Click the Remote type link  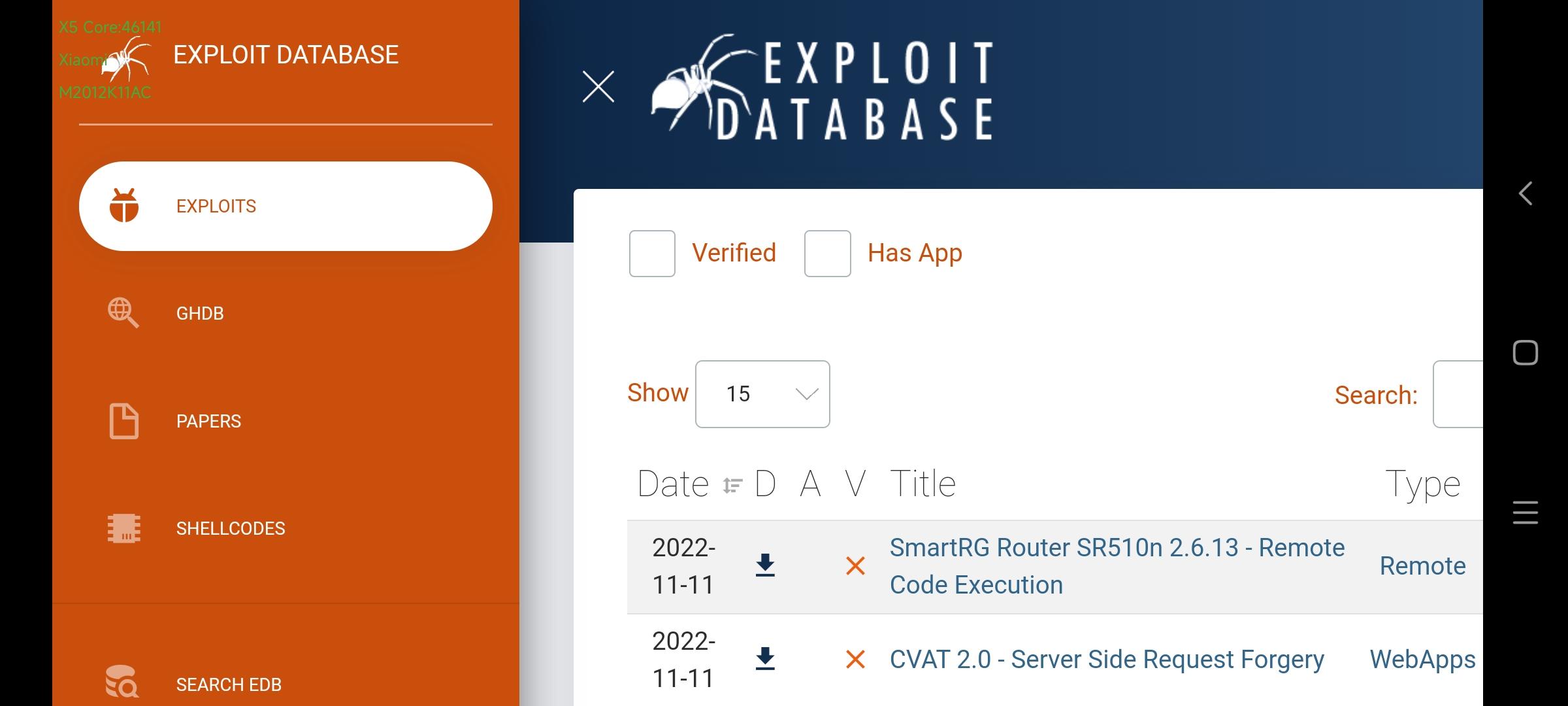tap(1423, 566)
